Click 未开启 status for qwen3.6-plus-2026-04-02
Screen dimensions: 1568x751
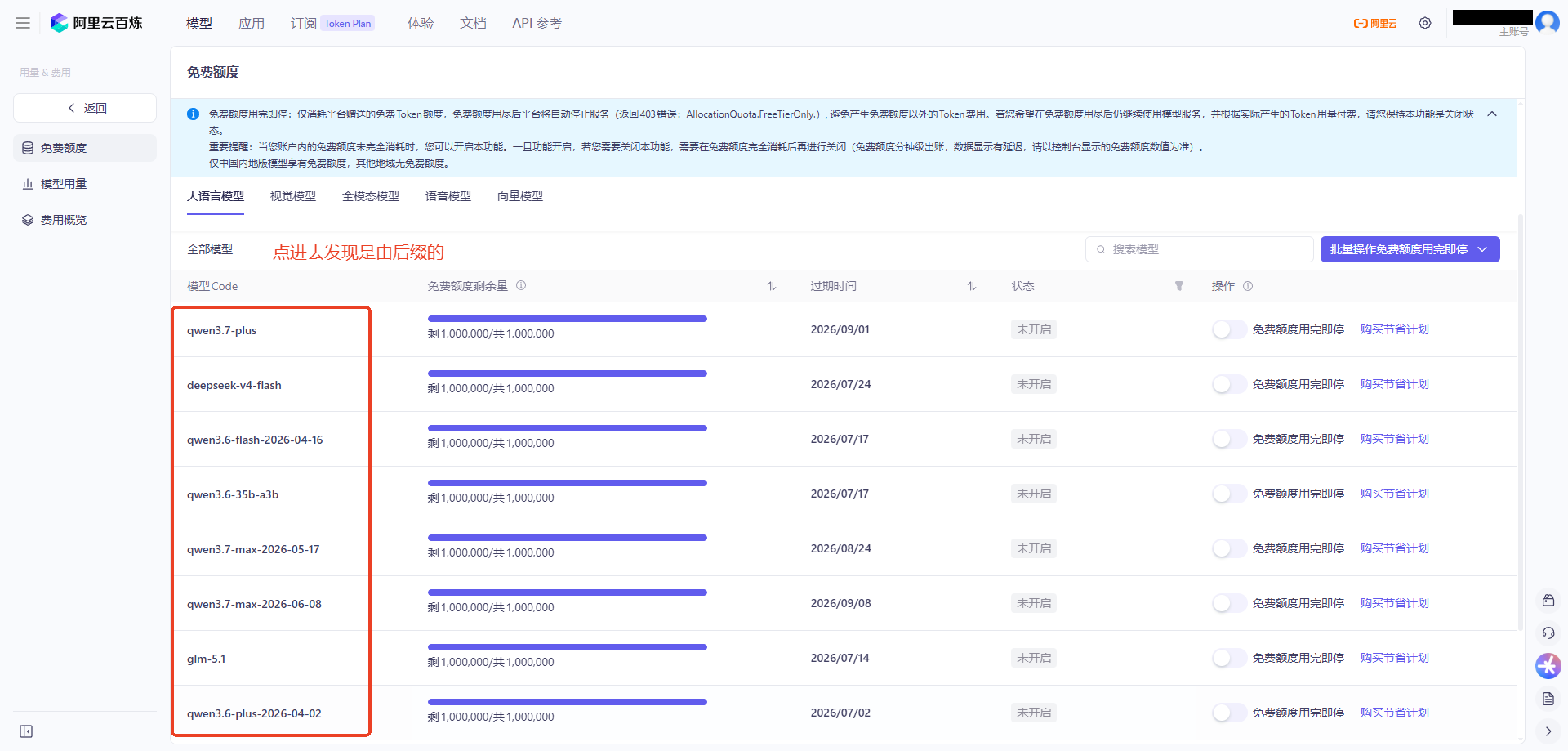1034,713
